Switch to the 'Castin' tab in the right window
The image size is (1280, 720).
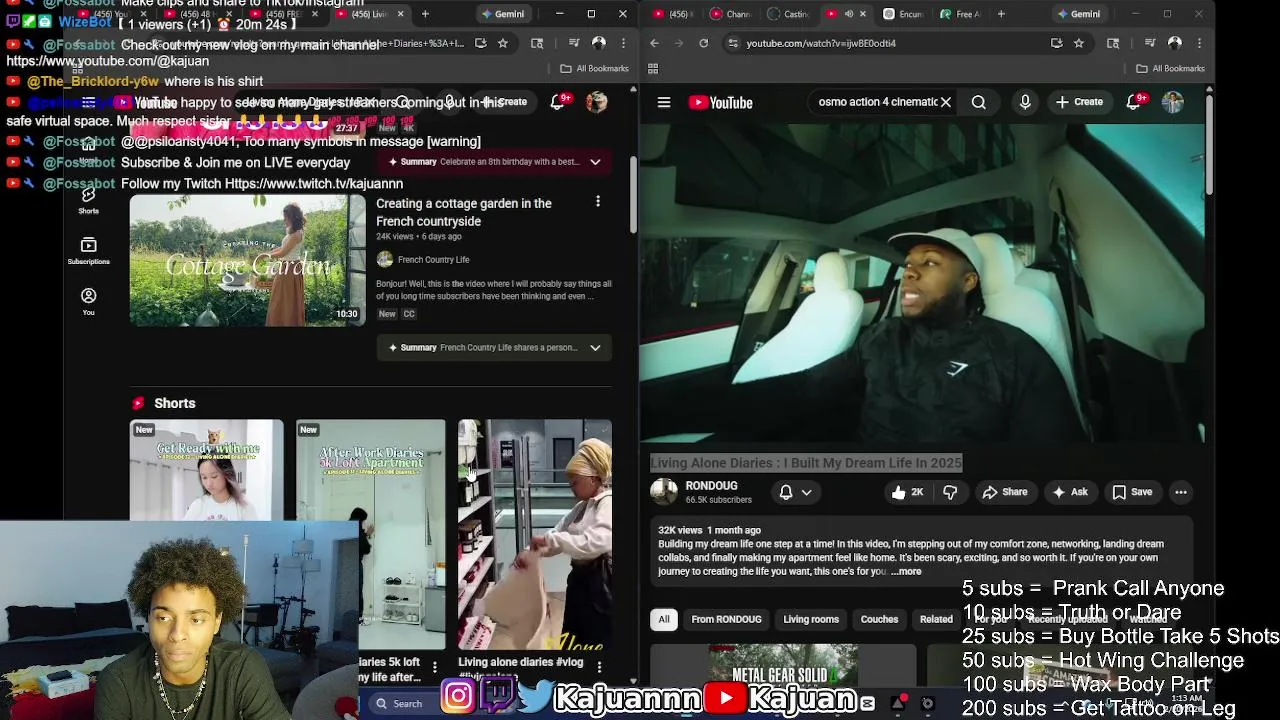(789, 14)
